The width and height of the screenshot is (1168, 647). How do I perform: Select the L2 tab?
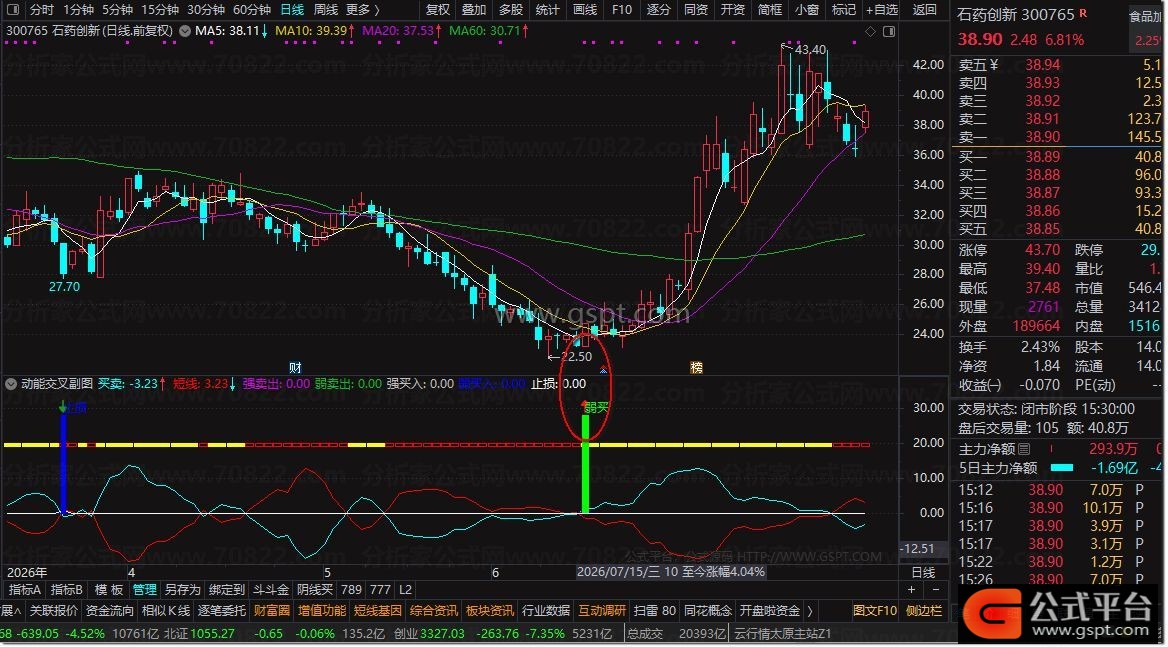(x=405, y=590)
